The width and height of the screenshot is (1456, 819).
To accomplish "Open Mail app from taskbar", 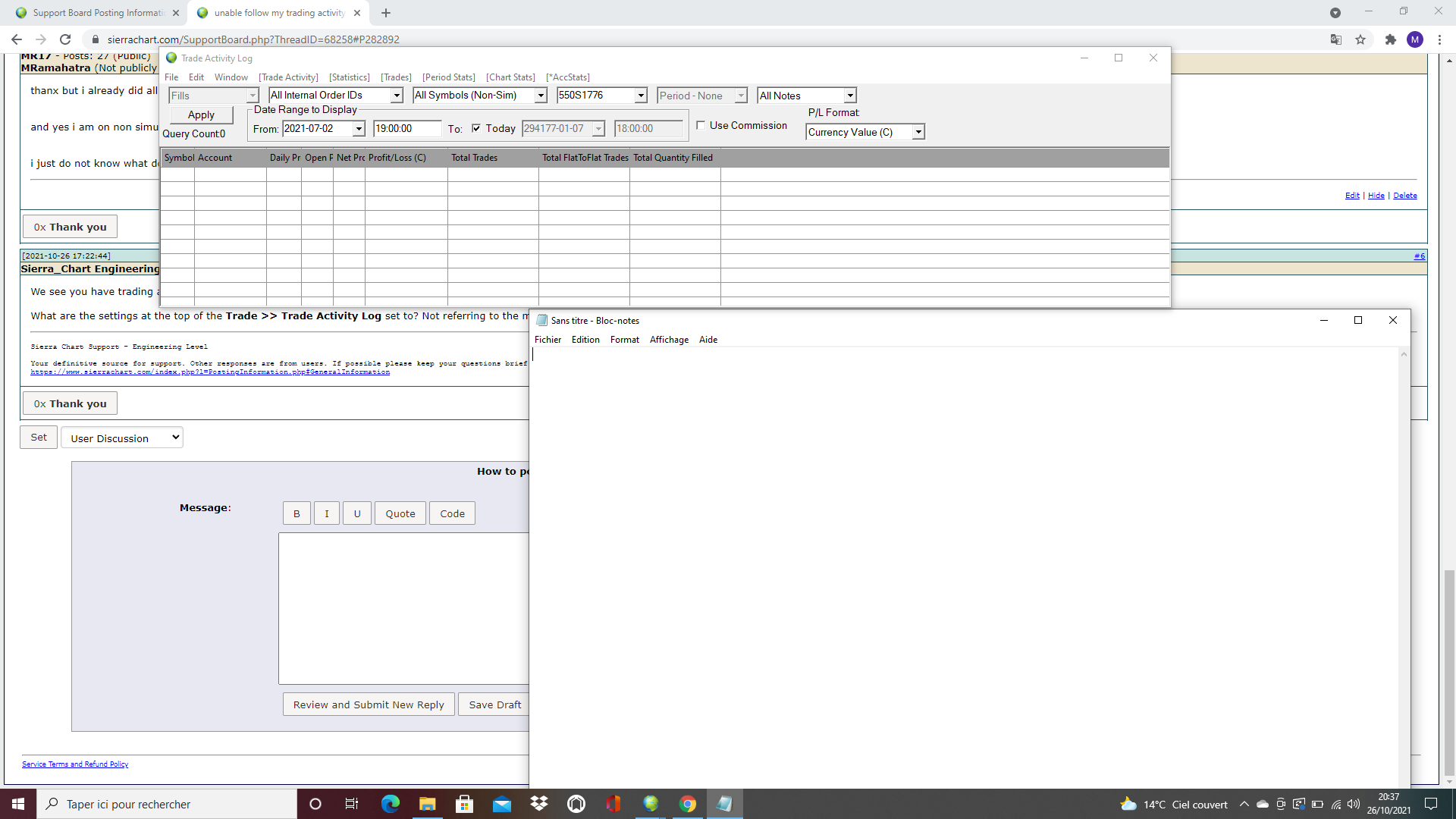I will [x=502, y=804].
